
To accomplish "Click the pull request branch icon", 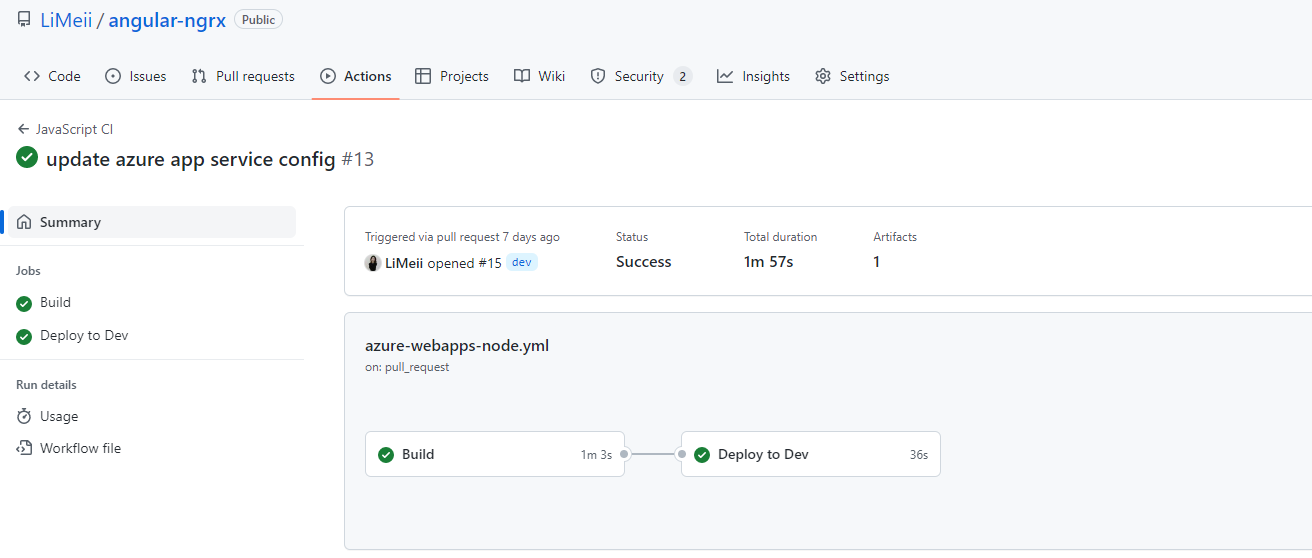I will (x=199, y=76).
